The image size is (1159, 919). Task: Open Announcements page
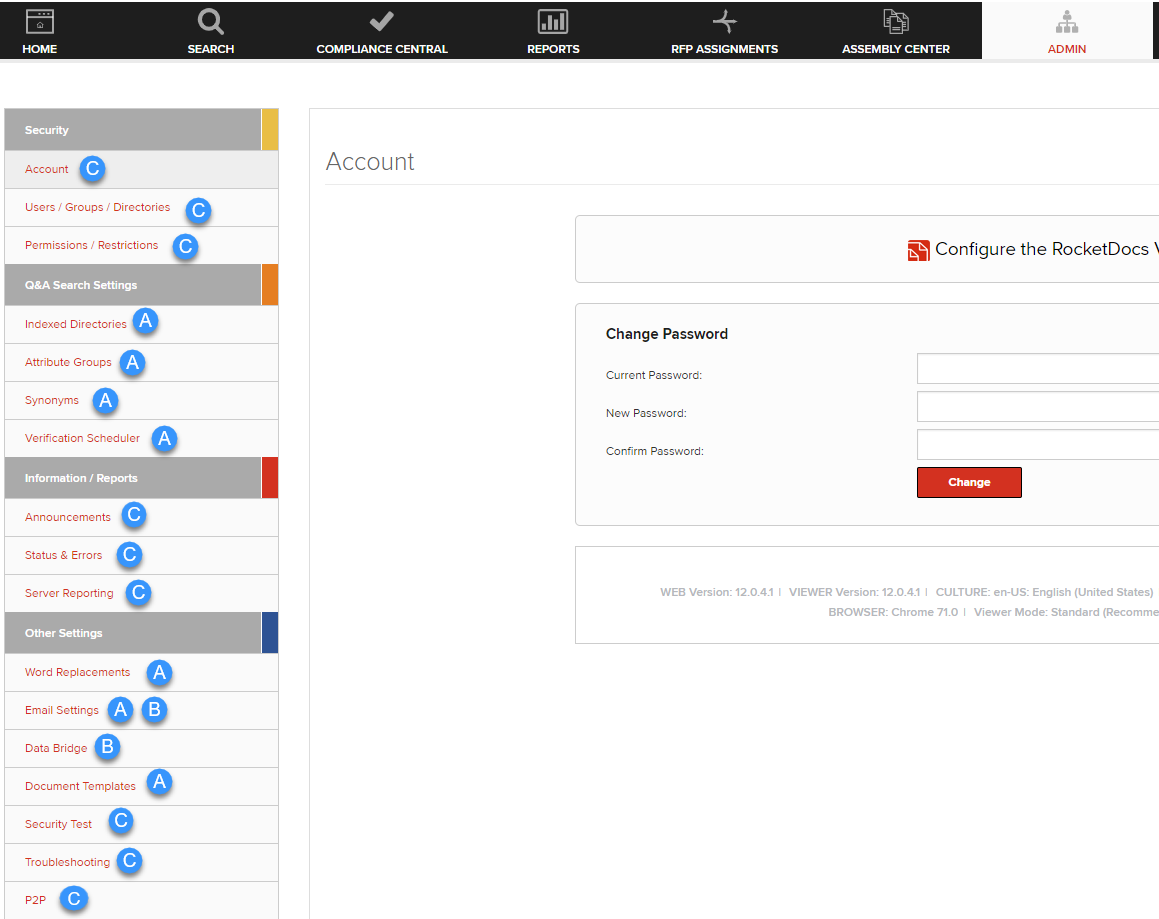(x=68, y=518)
